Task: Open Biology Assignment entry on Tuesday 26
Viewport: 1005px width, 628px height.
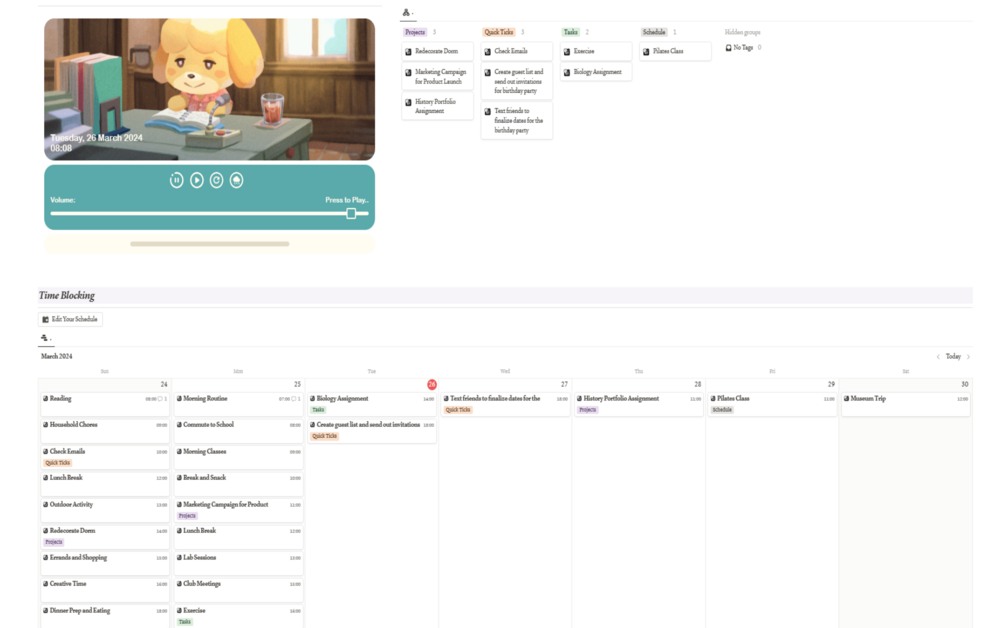Action: point(372,404)
